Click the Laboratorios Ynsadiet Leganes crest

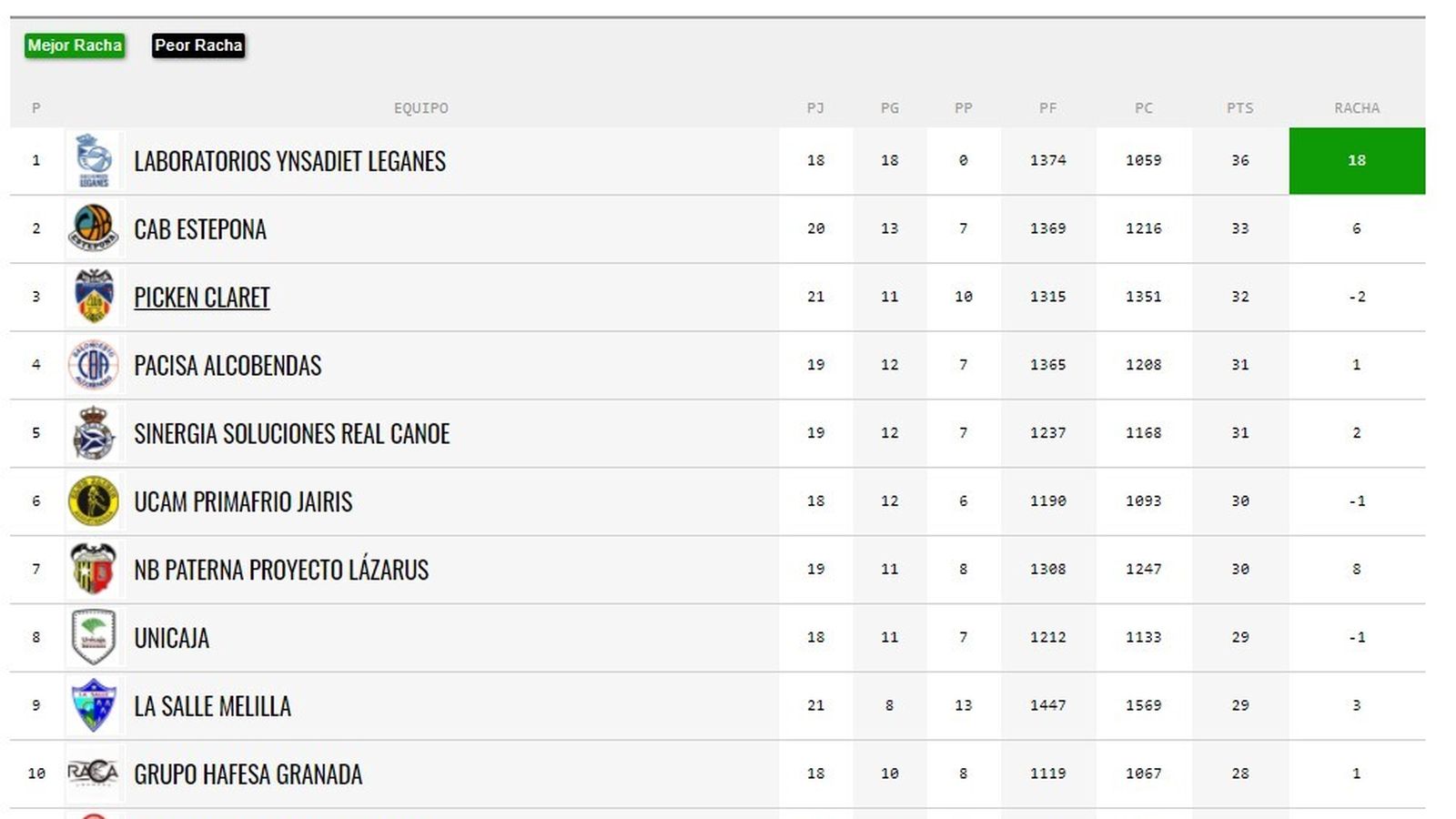tap(95, 160)
